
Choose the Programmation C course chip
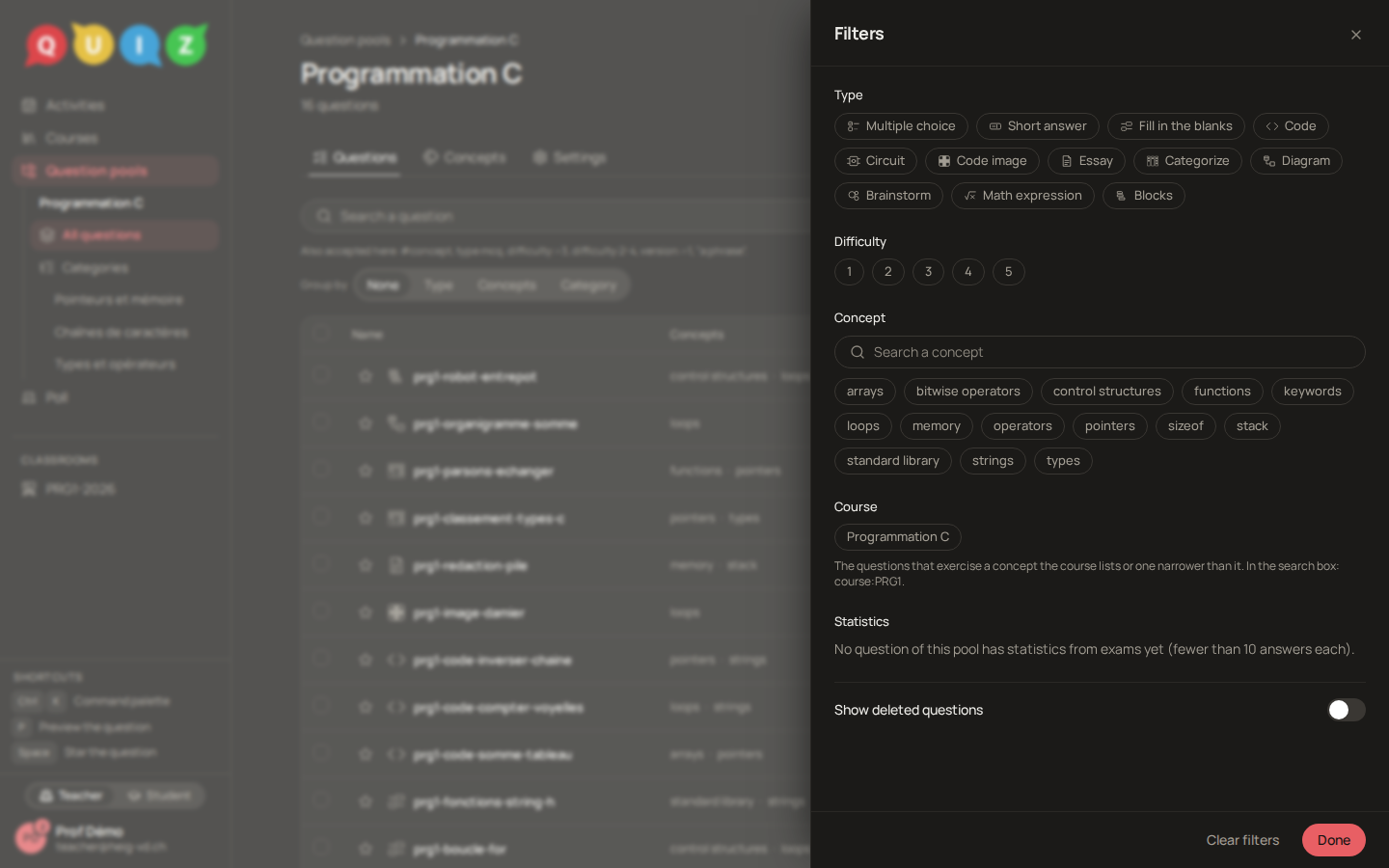pos(897,537)
